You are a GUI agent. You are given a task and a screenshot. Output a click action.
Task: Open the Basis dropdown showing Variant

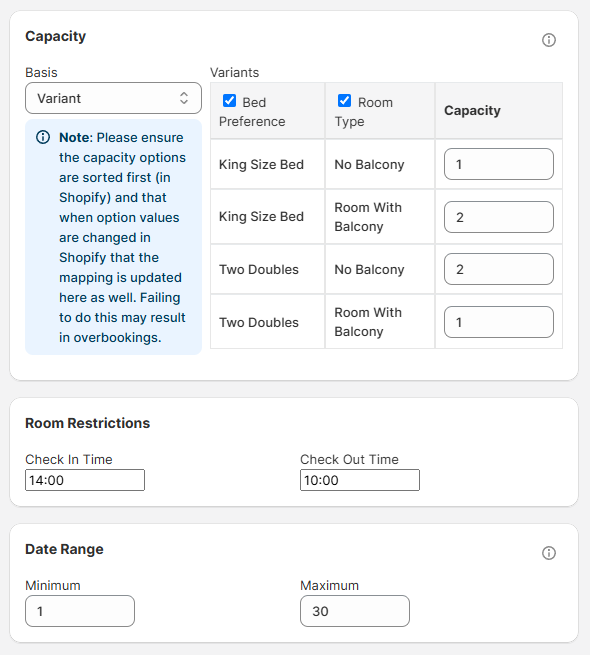tap(113, 98)
